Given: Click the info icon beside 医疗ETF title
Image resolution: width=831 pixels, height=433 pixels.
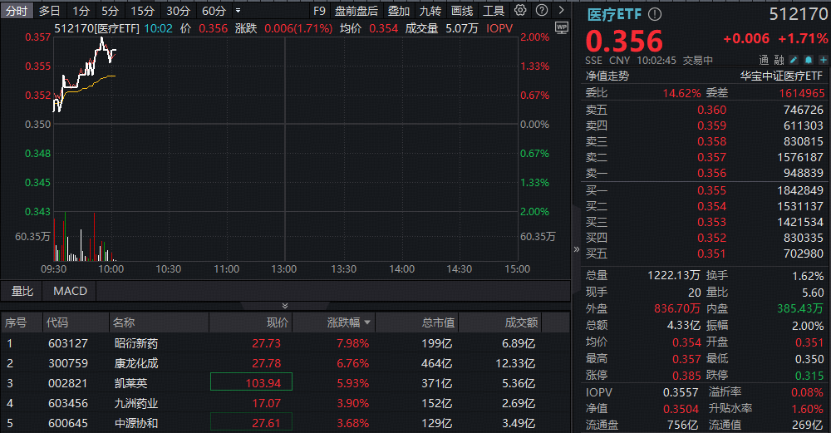Looking at the screenshot, I should point(655,15).
